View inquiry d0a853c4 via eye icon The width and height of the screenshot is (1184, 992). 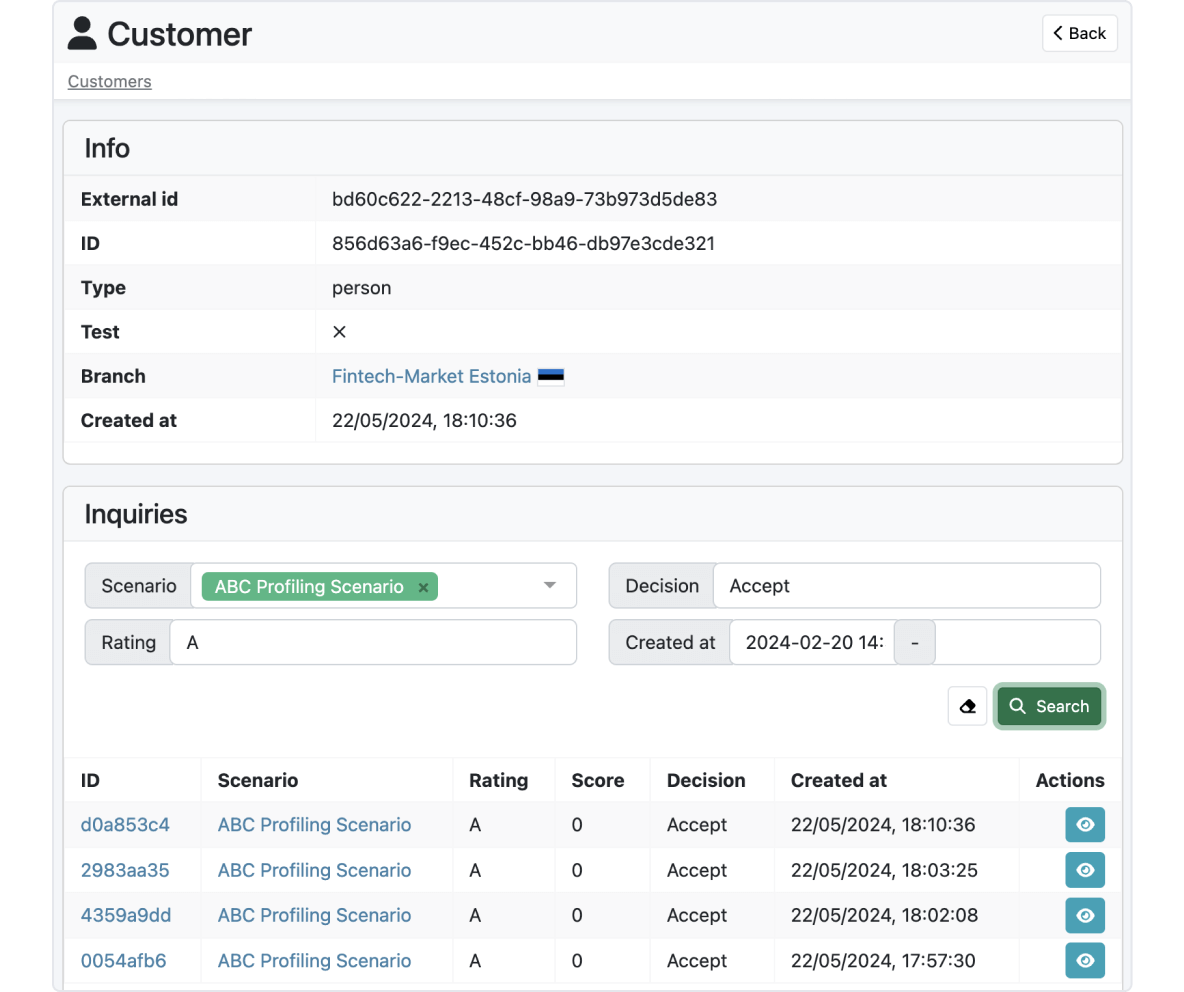click(1085, 824)
